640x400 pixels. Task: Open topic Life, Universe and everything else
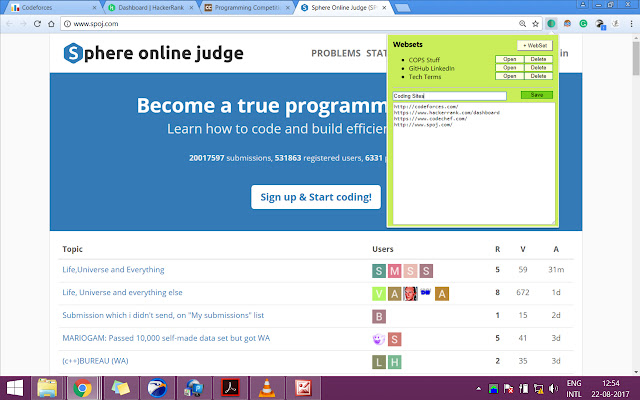(122, 293)
